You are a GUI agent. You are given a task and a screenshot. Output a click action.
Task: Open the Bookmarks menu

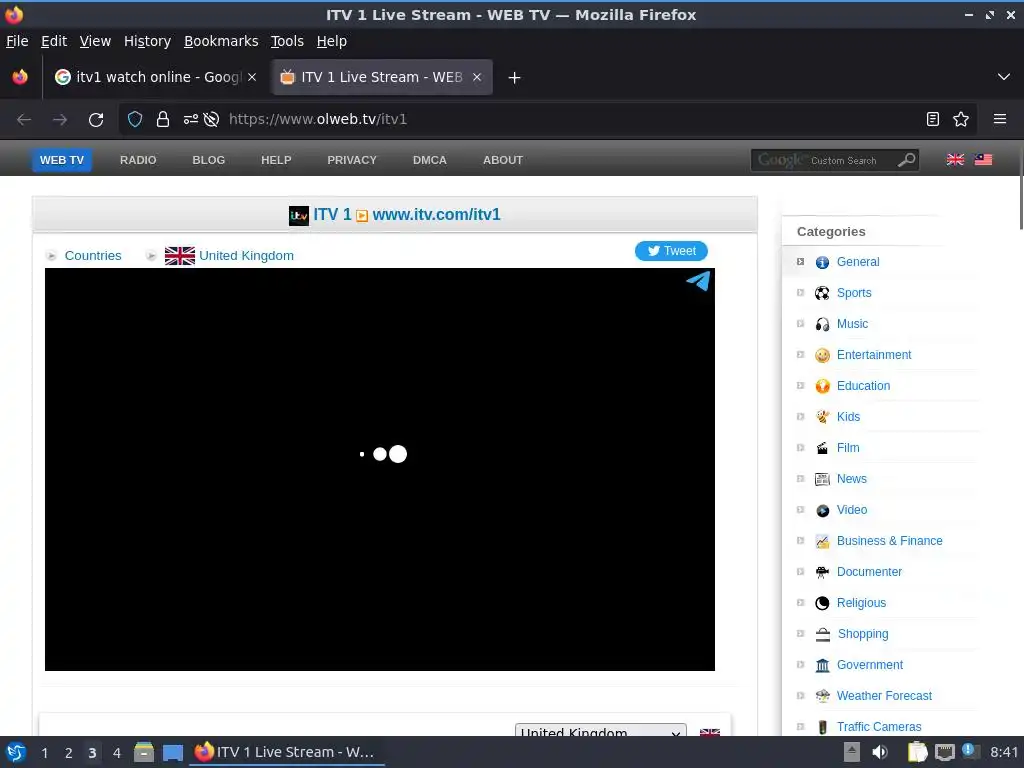click(x=221, y=41)
